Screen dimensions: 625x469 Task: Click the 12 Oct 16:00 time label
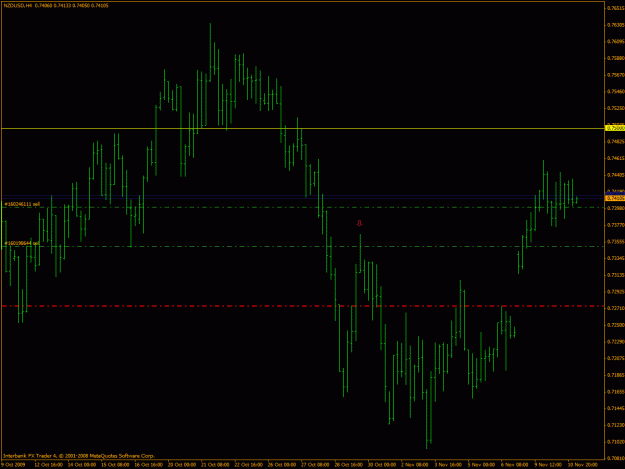click(x=49, y=465)
